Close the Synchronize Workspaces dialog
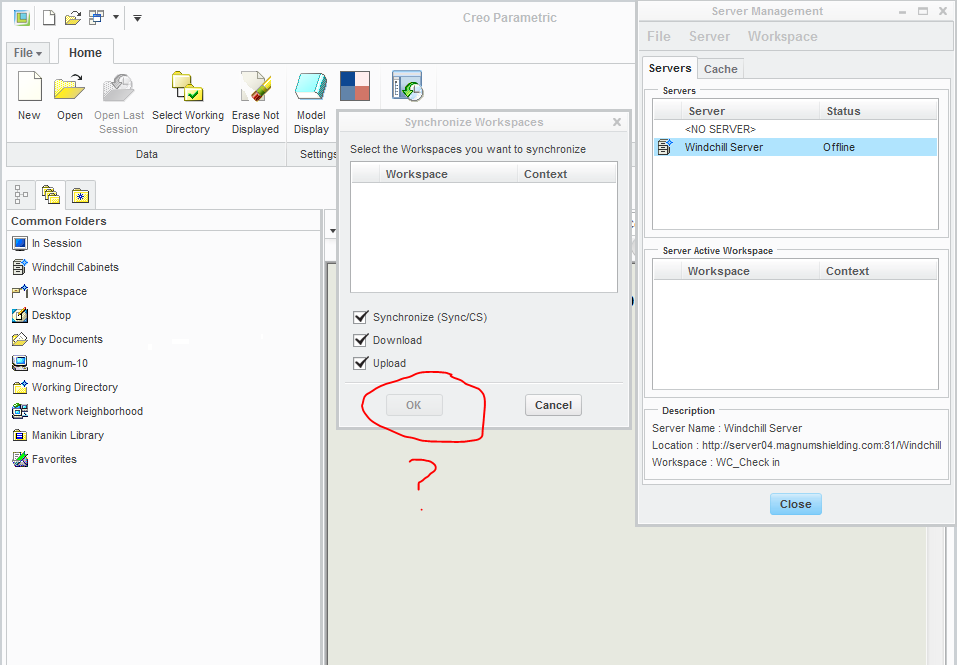 [x=617, y=122]
